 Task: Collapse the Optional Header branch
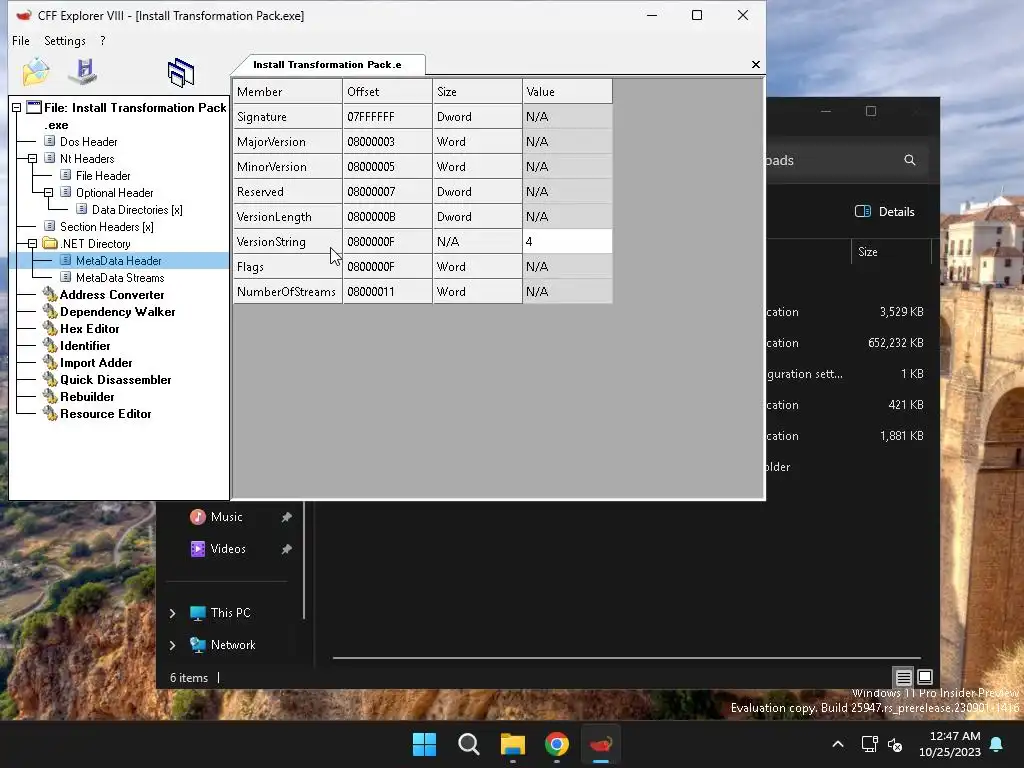tap(48, 193)
